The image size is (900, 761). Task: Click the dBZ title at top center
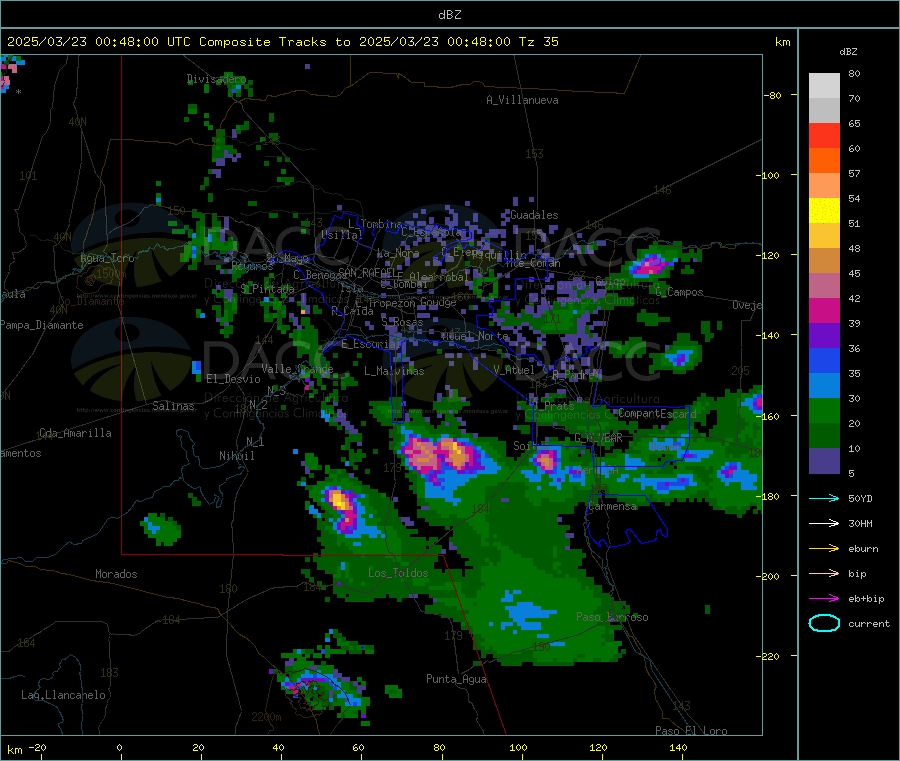(449, 15)
